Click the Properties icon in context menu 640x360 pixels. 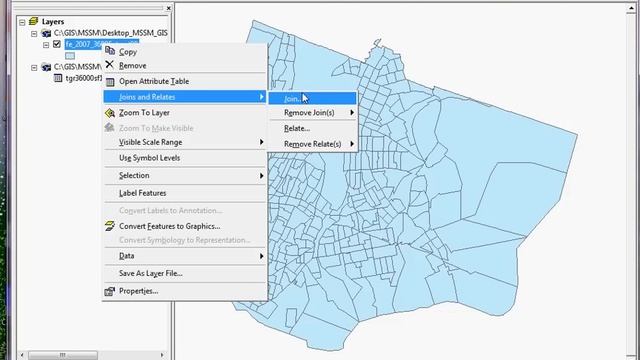pos(110,291)
